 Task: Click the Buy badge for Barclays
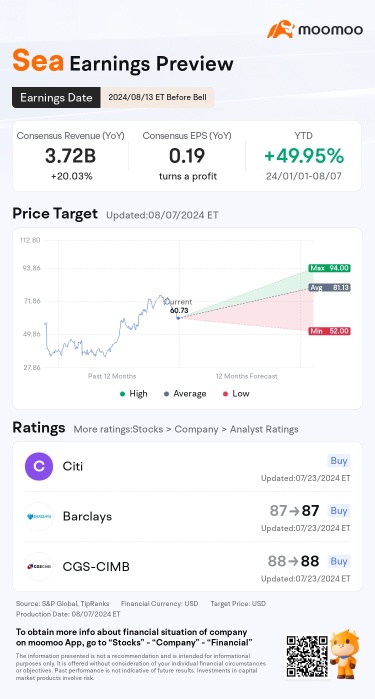(339, 510)
